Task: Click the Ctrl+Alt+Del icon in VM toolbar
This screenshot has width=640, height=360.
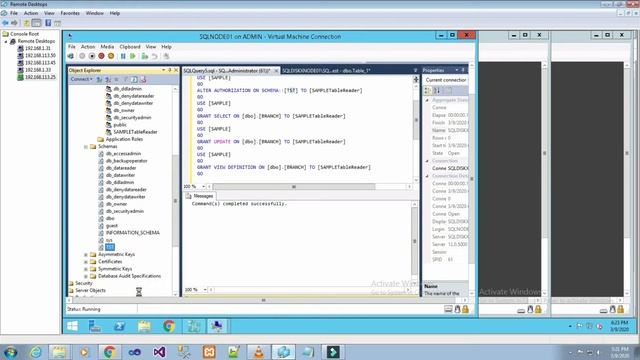Action: pos(71,56)
